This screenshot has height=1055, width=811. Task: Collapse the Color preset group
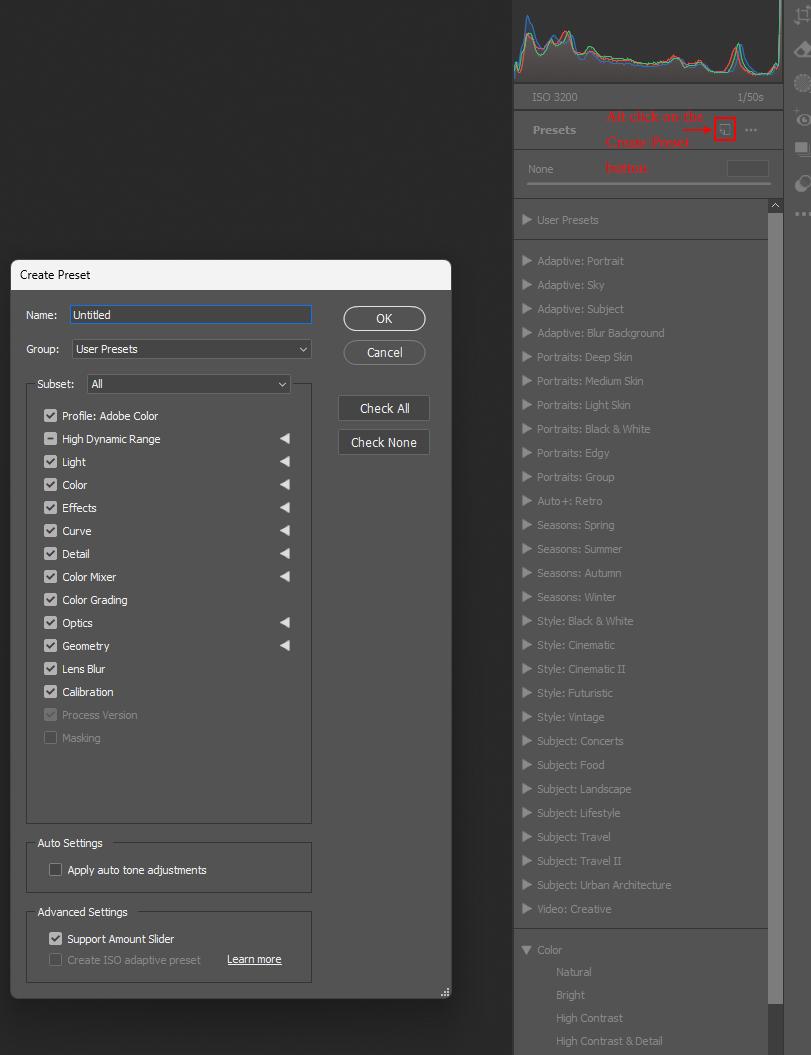pyautogui.click(x=527, y=949)
